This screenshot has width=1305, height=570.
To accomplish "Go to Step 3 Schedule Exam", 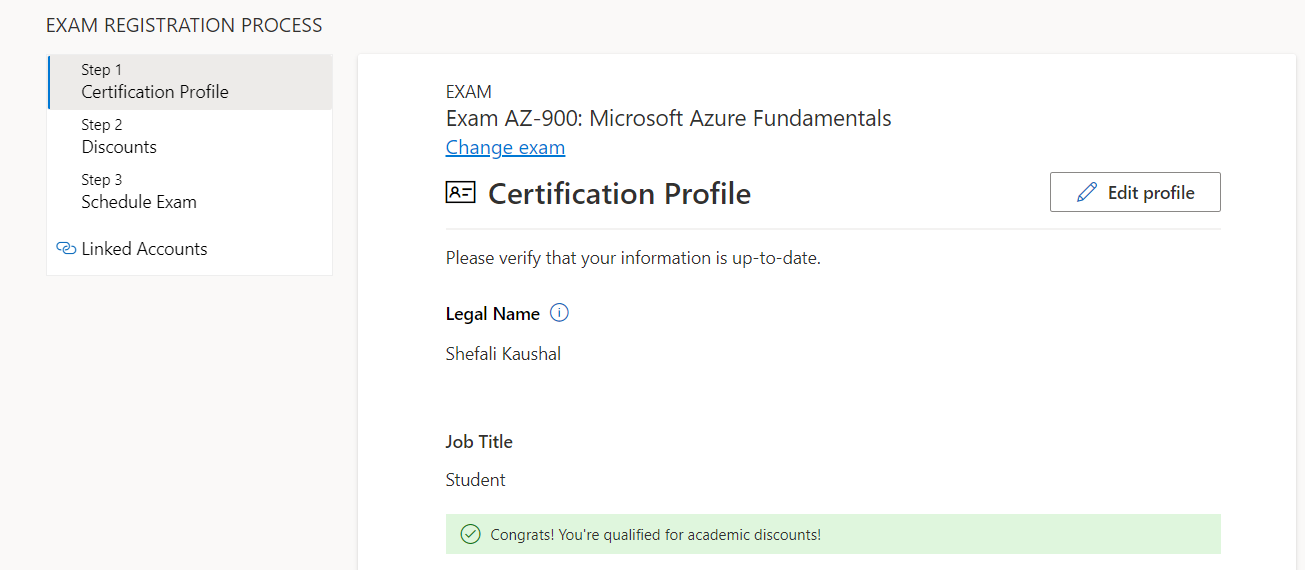I will pyautogui.click(x=190, y=192).
